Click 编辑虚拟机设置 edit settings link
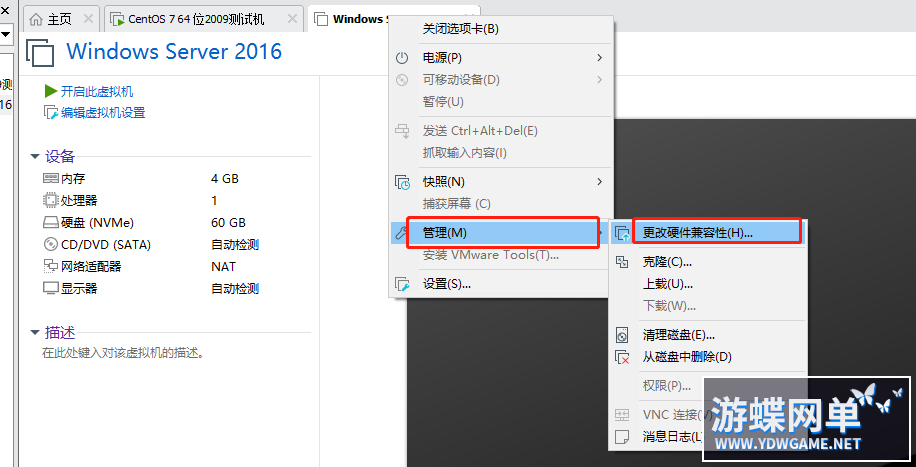 coord(103,113)
